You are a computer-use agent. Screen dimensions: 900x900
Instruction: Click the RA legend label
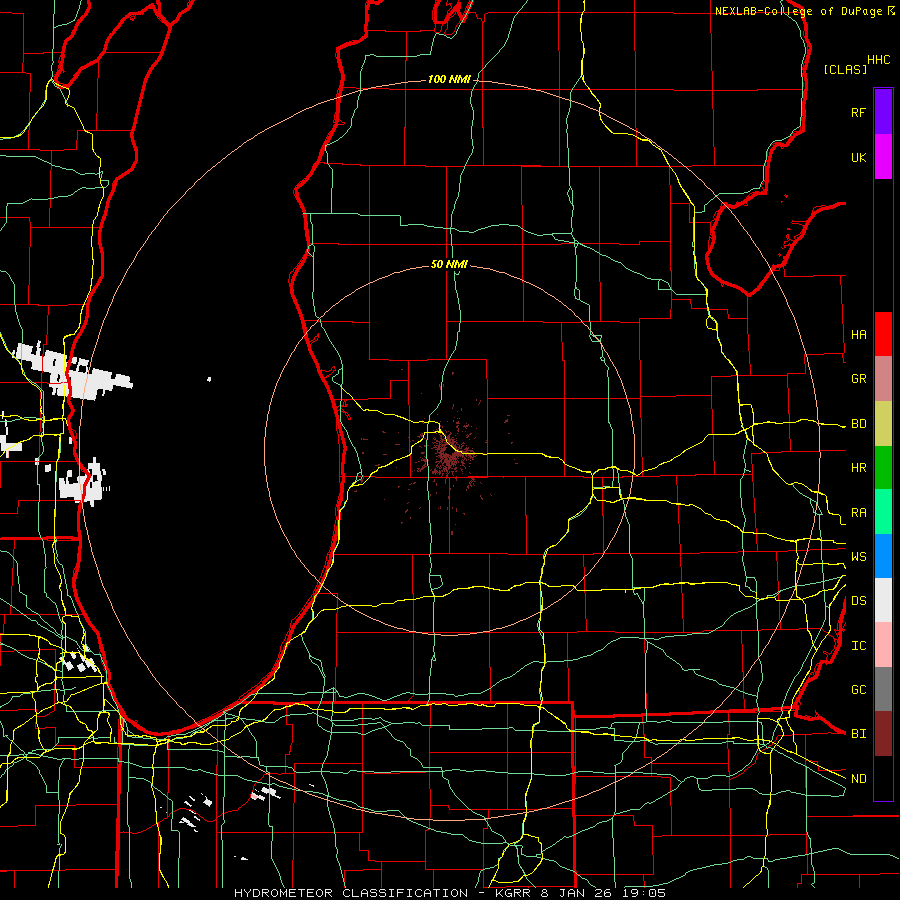pyautogui.click(x=859, y=512)
